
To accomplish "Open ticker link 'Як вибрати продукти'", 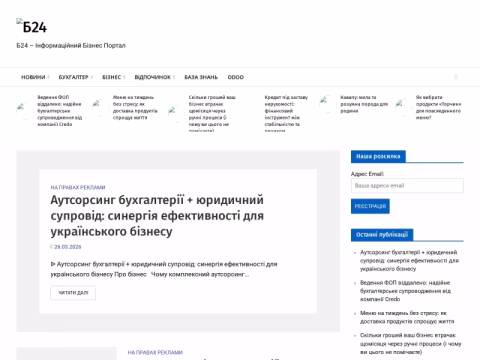I will [x=439, y=107].
